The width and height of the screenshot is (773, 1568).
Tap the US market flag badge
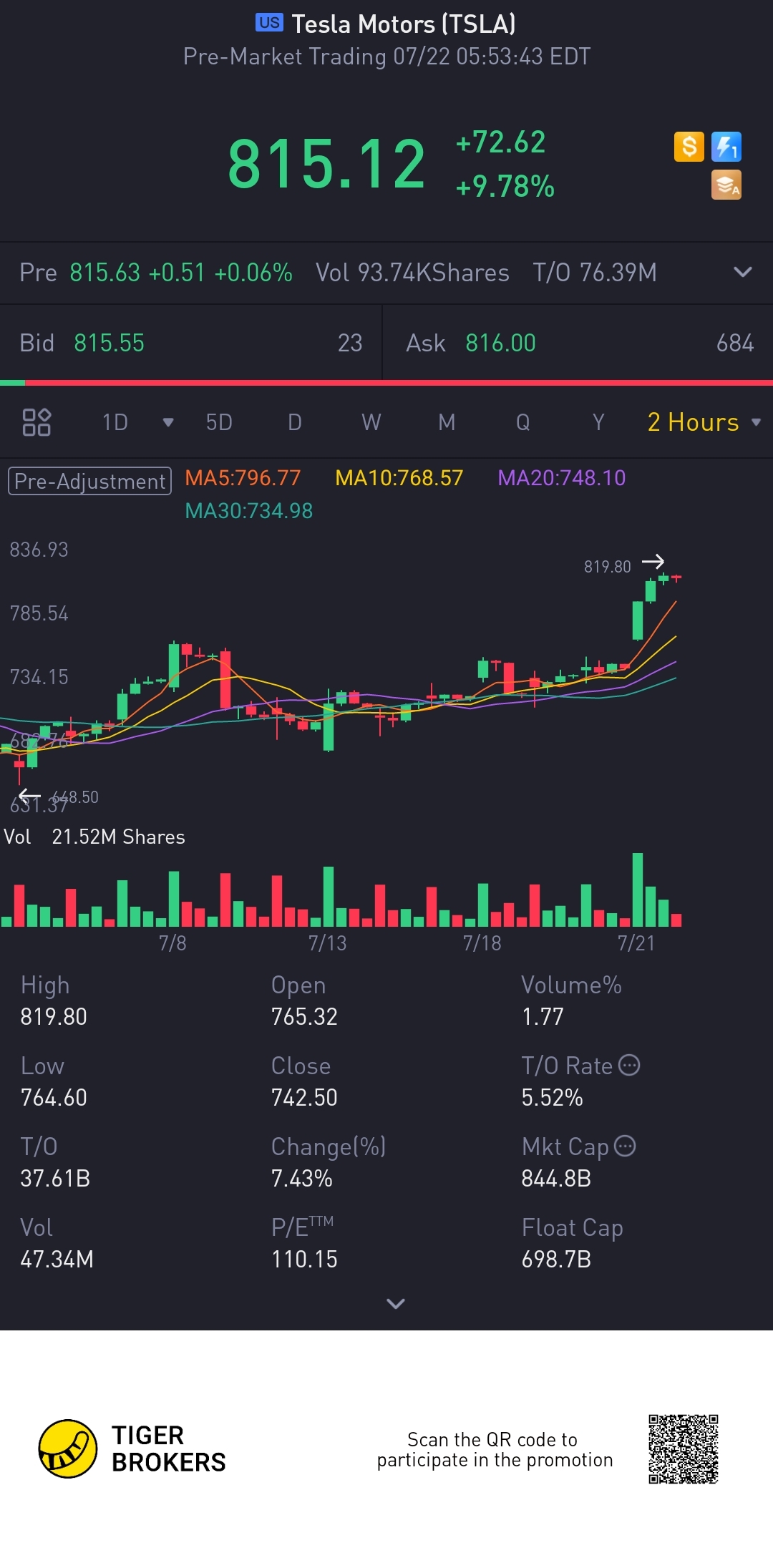tap(269, 23)
